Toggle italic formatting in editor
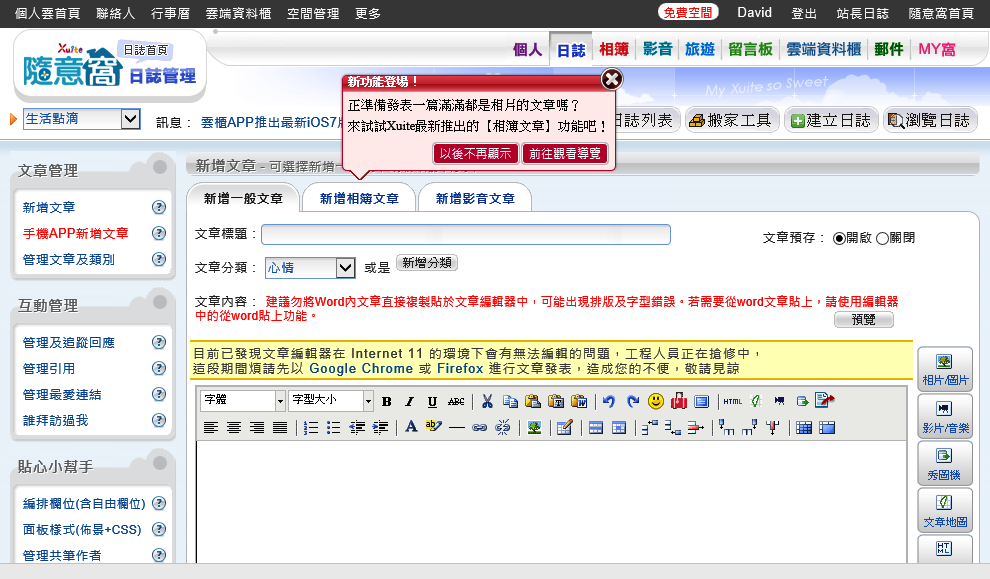The width and height of the screenshot is (990, 579). tap(409, 401)
